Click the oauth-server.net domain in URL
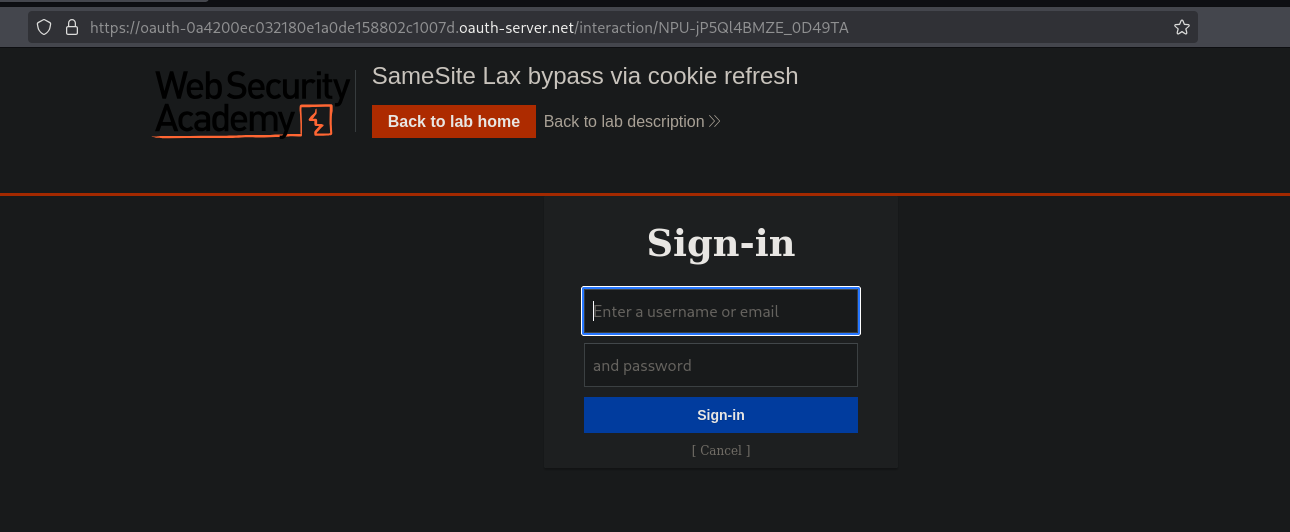Screen dimensions: 1290x532 click(523, 28)
